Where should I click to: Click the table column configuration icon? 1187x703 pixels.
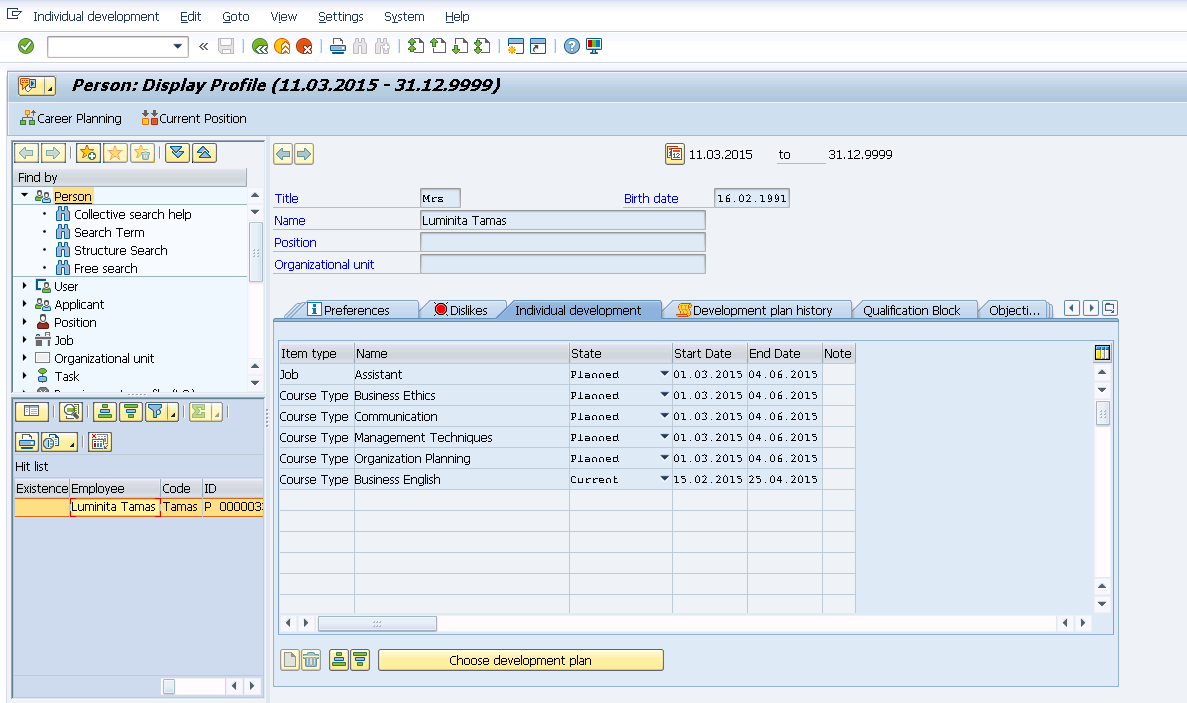tap(1102, 353)
